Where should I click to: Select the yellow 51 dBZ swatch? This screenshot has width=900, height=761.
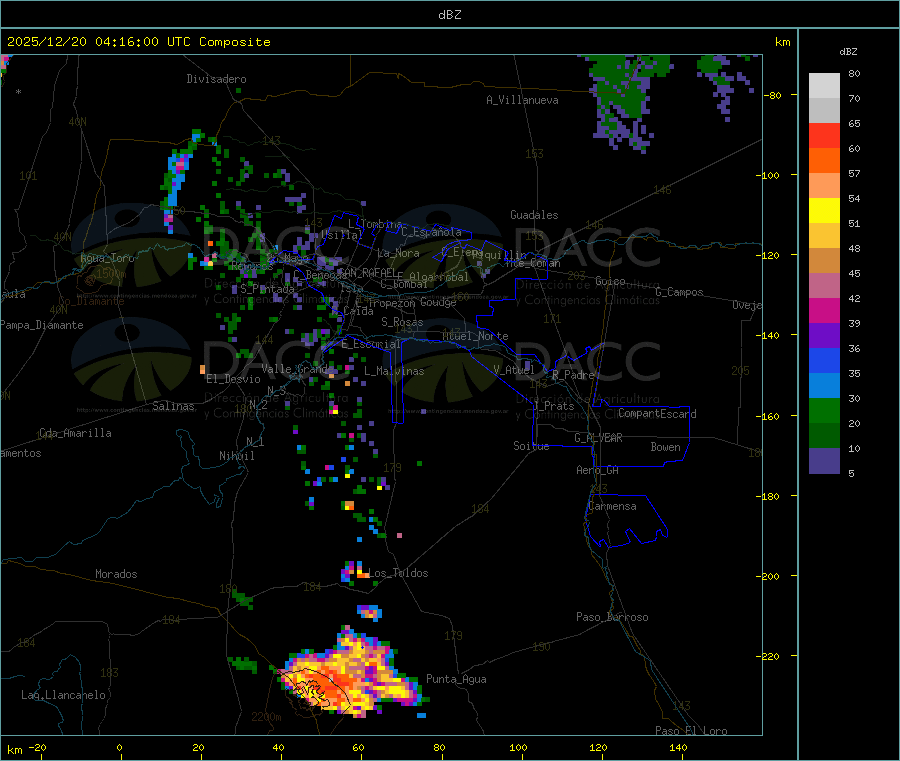pyautogui.click(x=824, y=211)
